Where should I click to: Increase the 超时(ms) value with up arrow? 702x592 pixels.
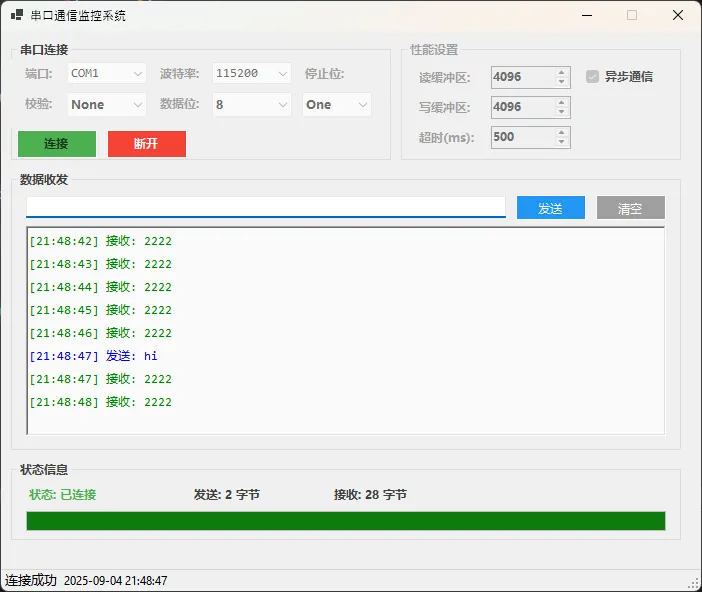tap(561, 132)
